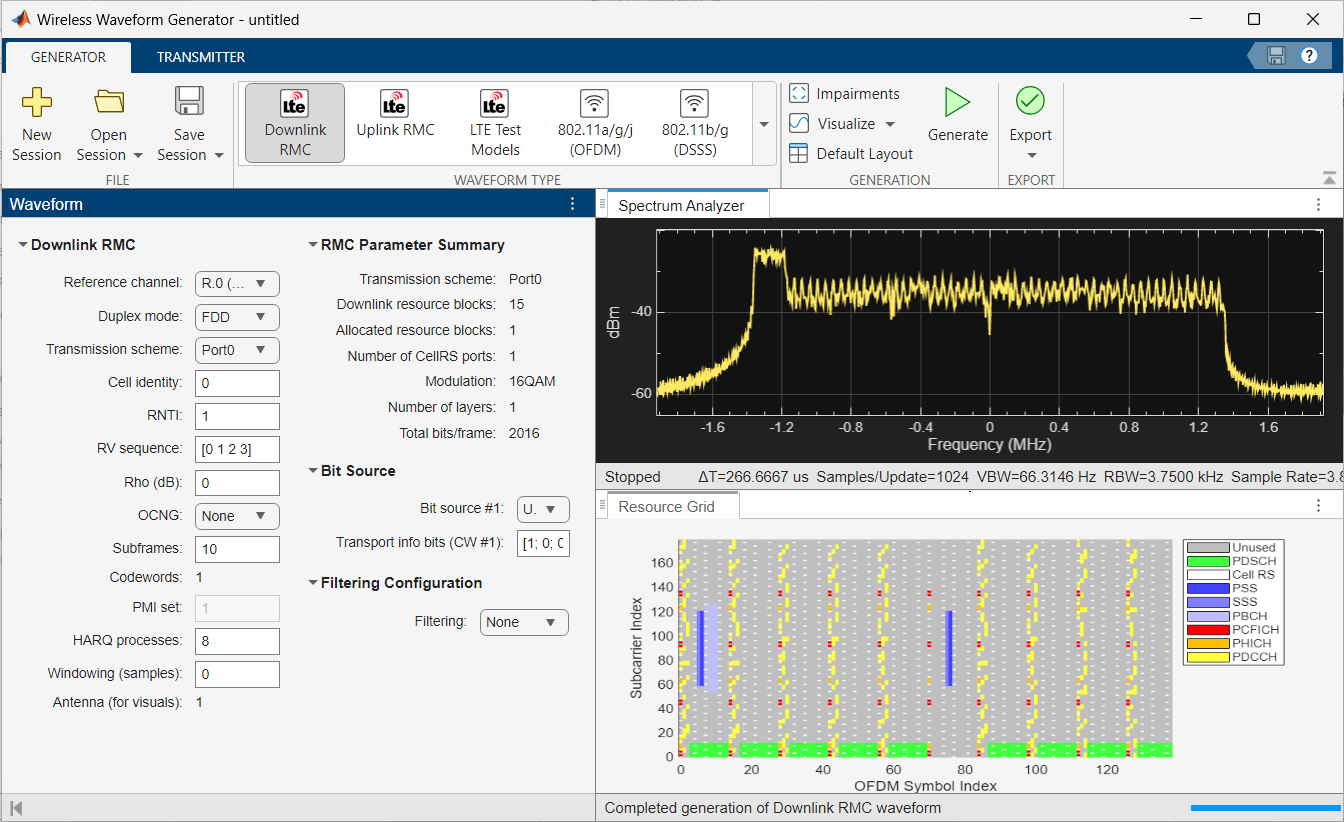Click the Total bits/frame value 2016
Screen dimensions: 1344x822
tap(523, 433)
